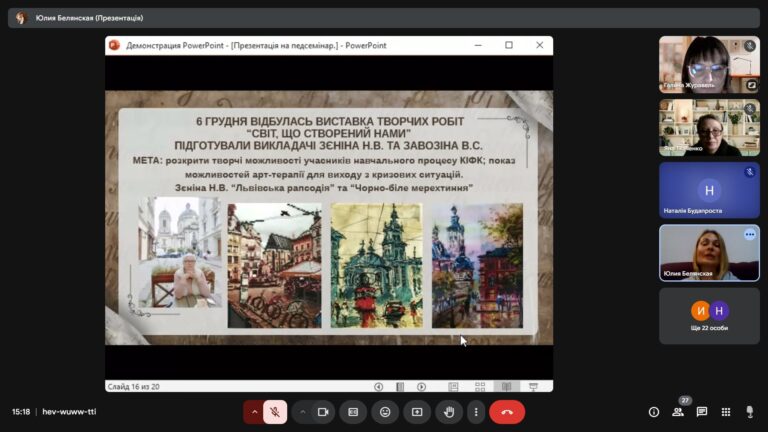Open meeting details info icon
The height and width of the screenshot is (432, 768).
(x=654, y=412)
